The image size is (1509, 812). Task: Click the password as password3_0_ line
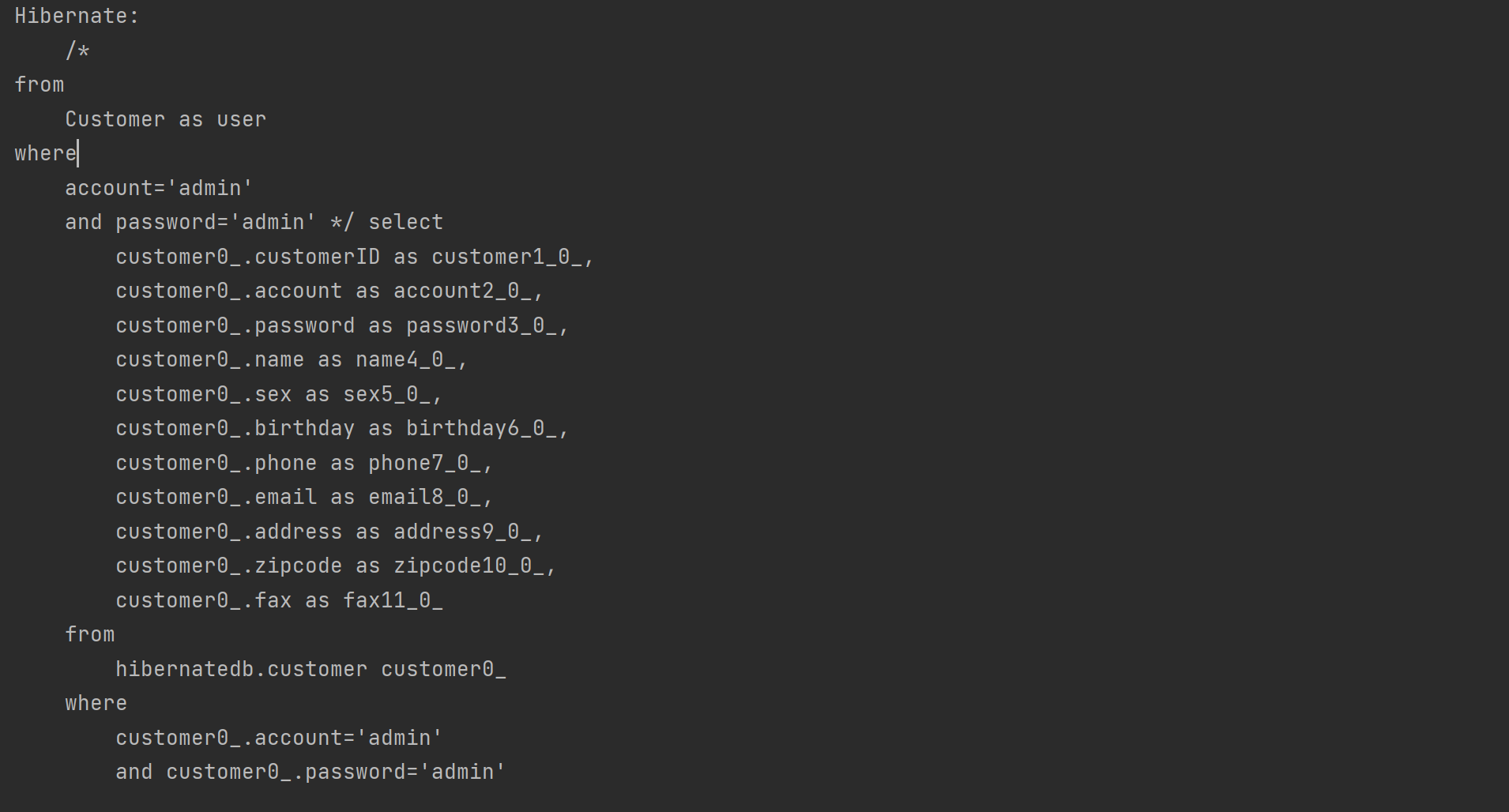(x=342, y=325)
